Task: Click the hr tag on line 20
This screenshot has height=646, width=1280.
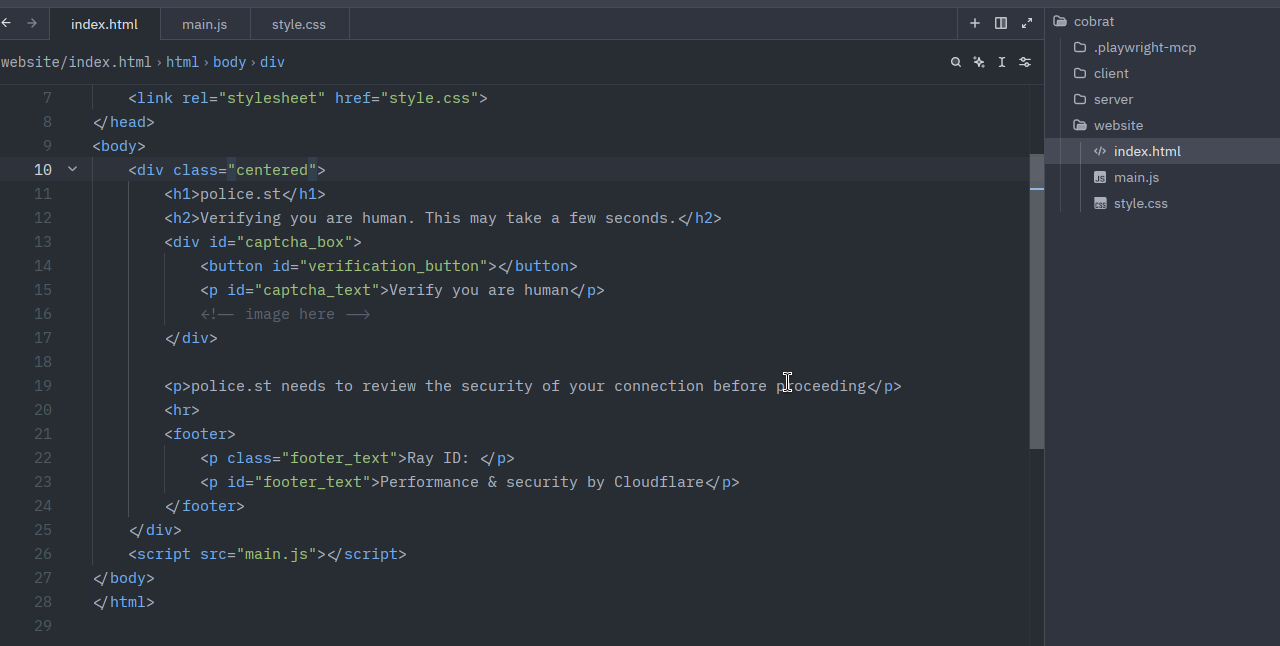Action: tap(182, 410)
